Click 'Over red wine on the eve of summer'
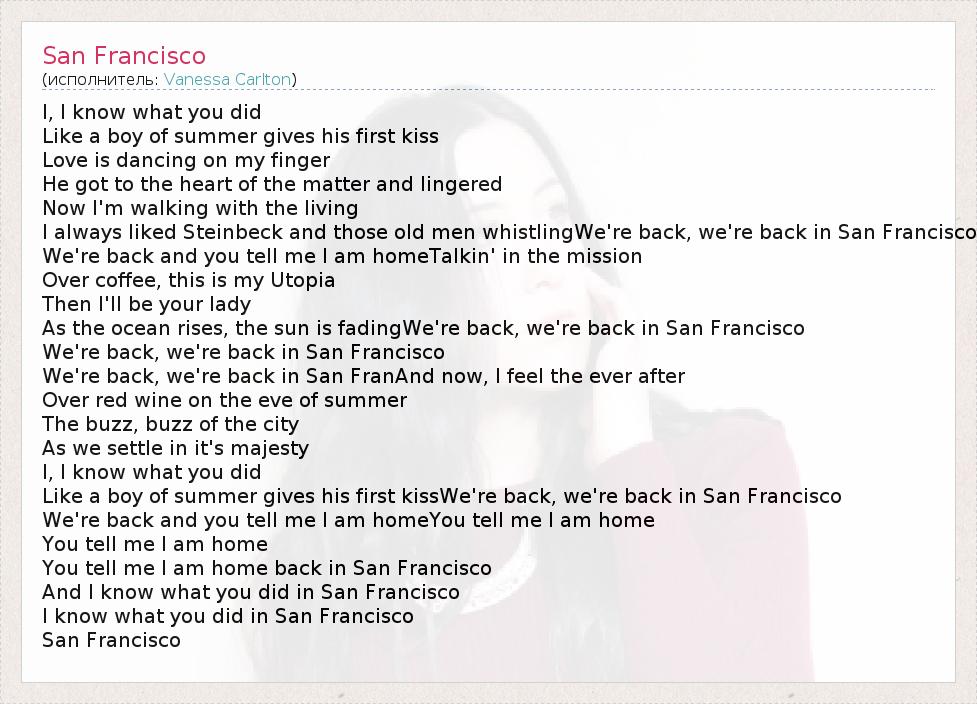 (x=224, y=400)
